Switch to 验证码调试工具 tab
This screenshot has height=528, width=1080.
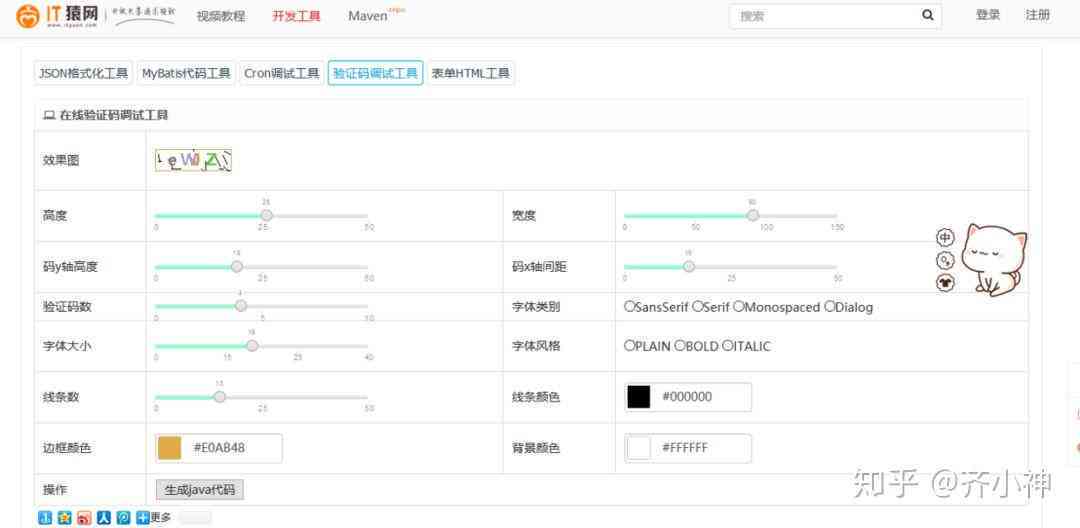point(375,73)
